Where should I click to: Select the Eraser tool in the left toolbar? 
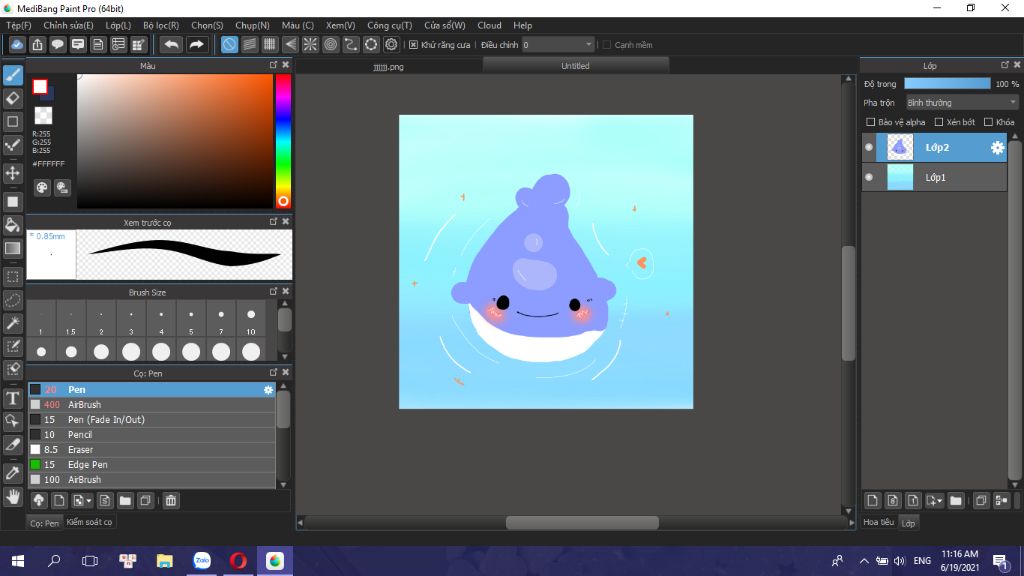(13, 99)
